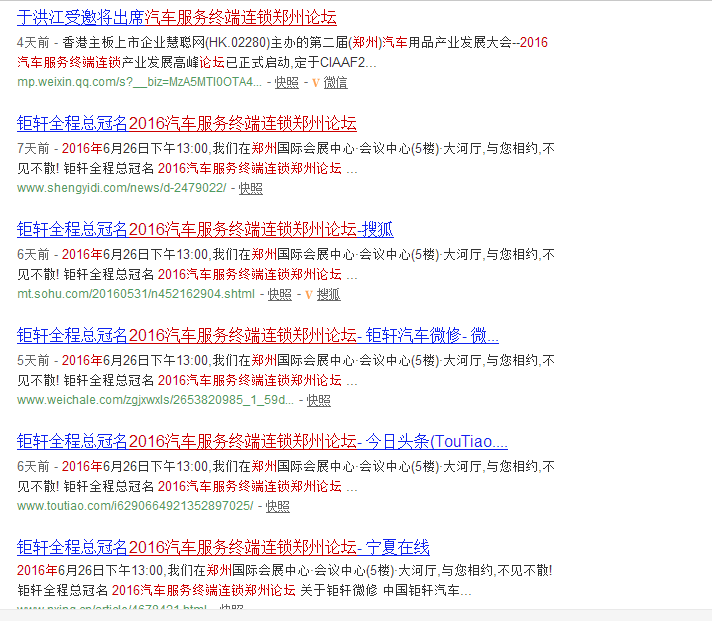This screenshot has height=621, width=712.
Task: Open result titled 于洪江受邀将出席汽车服务终端连锁郑州论坛
Action: (x=177, y=18)
